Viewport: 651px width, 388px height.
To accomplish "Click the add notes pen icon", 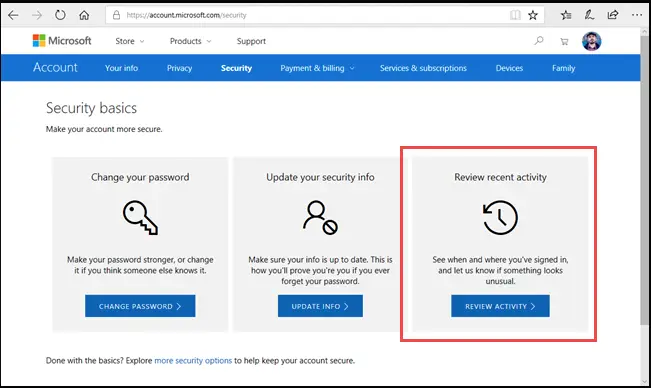I will coord(589,15).
